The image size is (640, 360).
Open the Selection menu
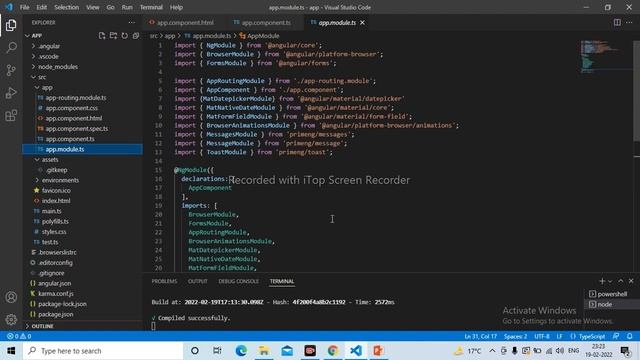(66, 7)
